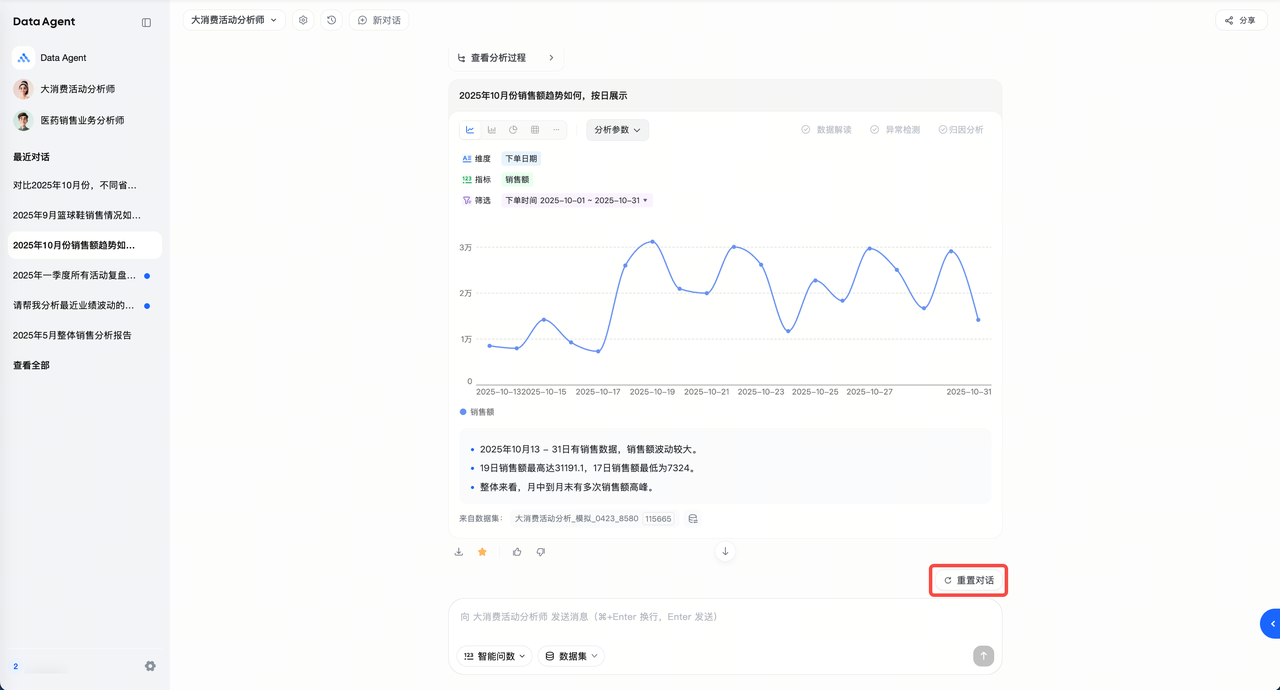The width and height of the screenshot is (1280, 690).
Task: Open the 分析参数 dropdown
Action: pyautogui.click(x=617, y=130)
